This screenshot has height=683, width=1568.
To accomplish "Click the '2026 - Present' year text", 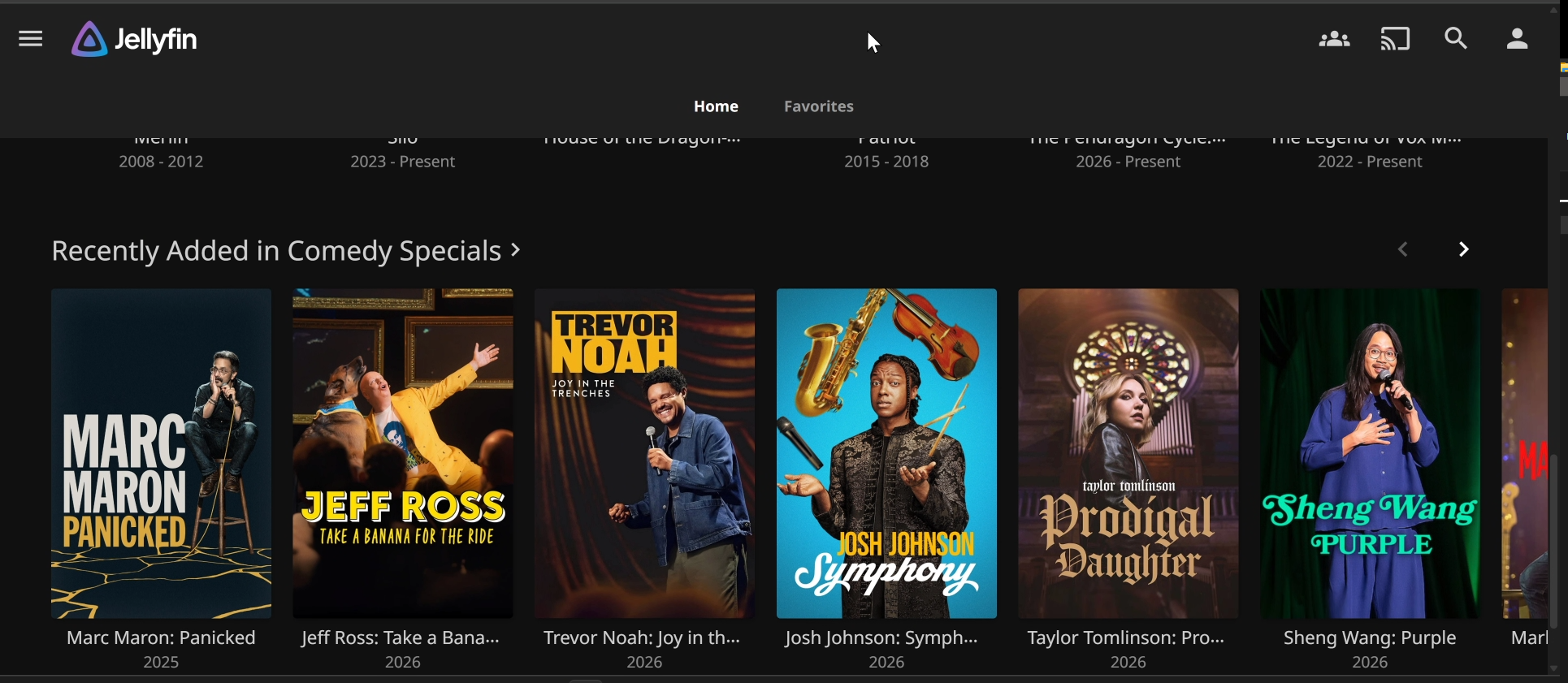I will [1128, 162].
